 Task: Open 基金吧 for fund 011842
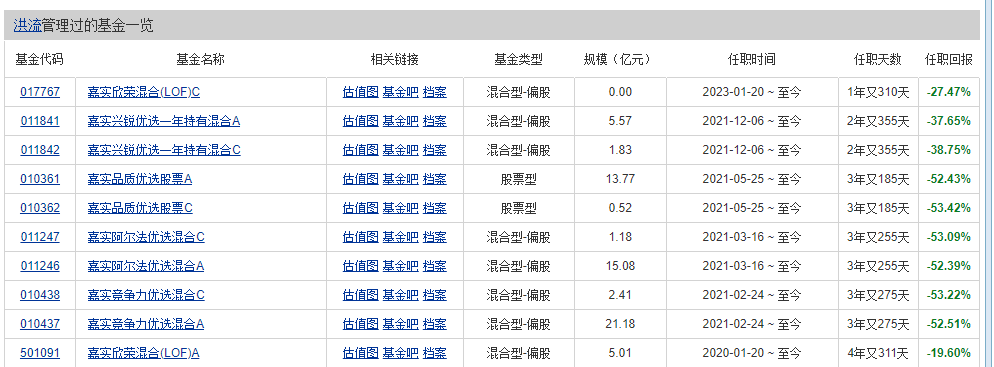[401, 150]
